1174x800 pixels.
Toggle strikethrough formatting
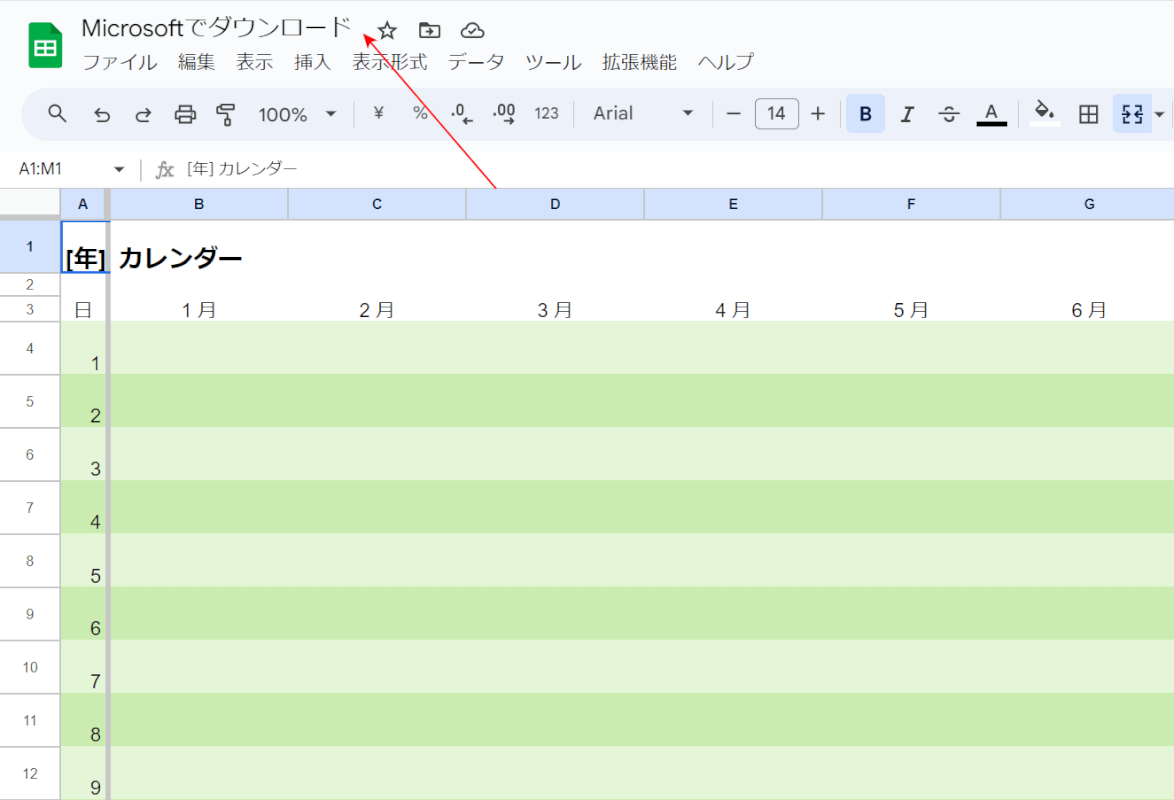[949, 114]
